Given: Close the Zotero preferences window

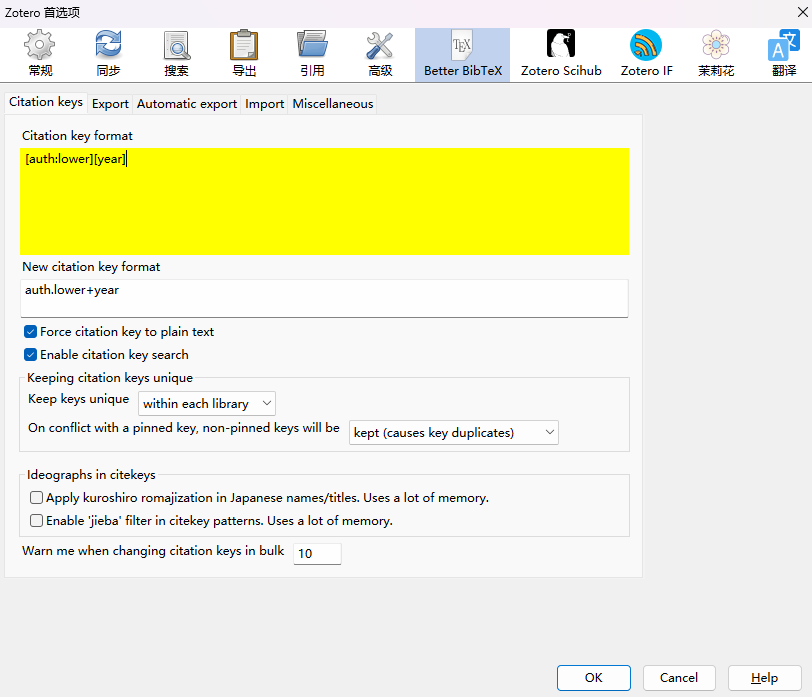Looking at the screenshot, I should tap(802, 12).
